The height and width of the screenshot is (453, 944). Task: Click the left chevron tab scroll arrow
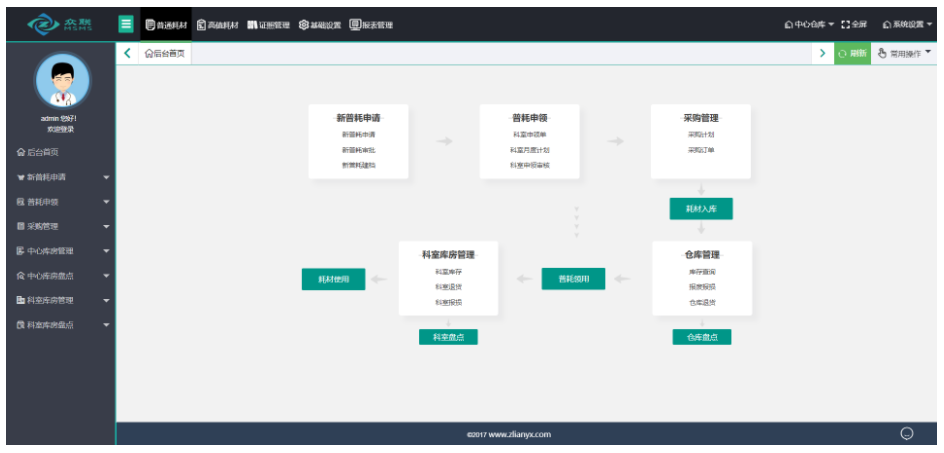[127, 53]
